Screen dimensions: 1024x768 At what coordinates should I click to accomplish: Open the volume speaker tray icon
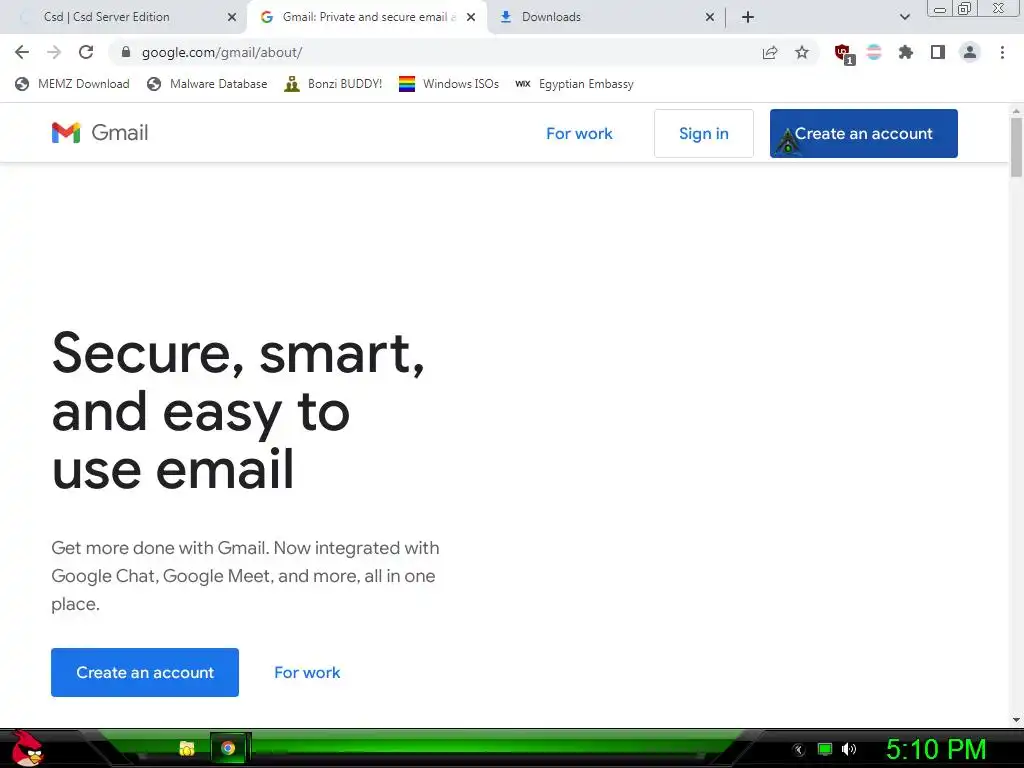(x=849, y=749)
